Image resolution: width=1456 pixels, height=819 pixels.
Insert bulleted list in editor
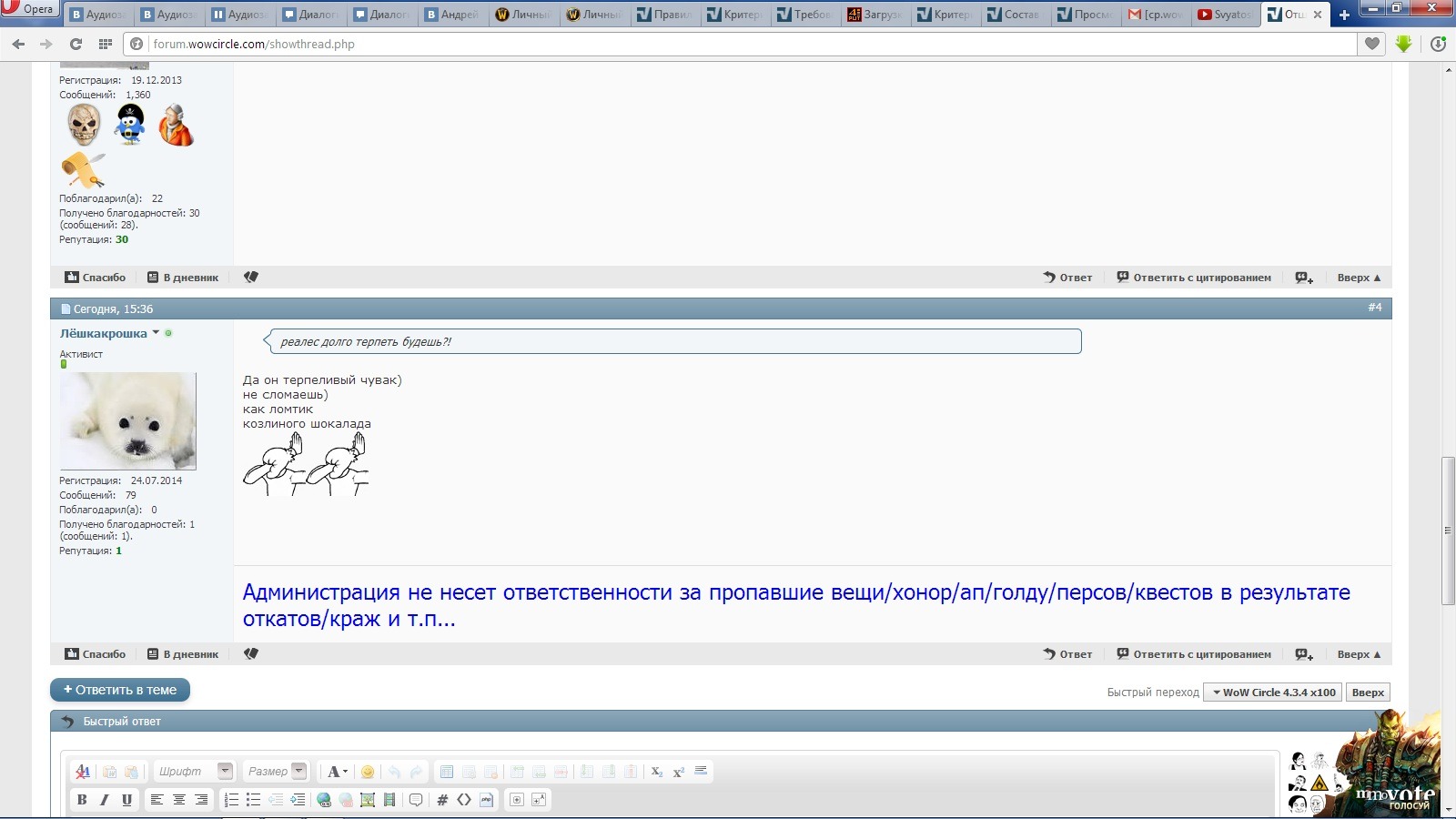253,800
